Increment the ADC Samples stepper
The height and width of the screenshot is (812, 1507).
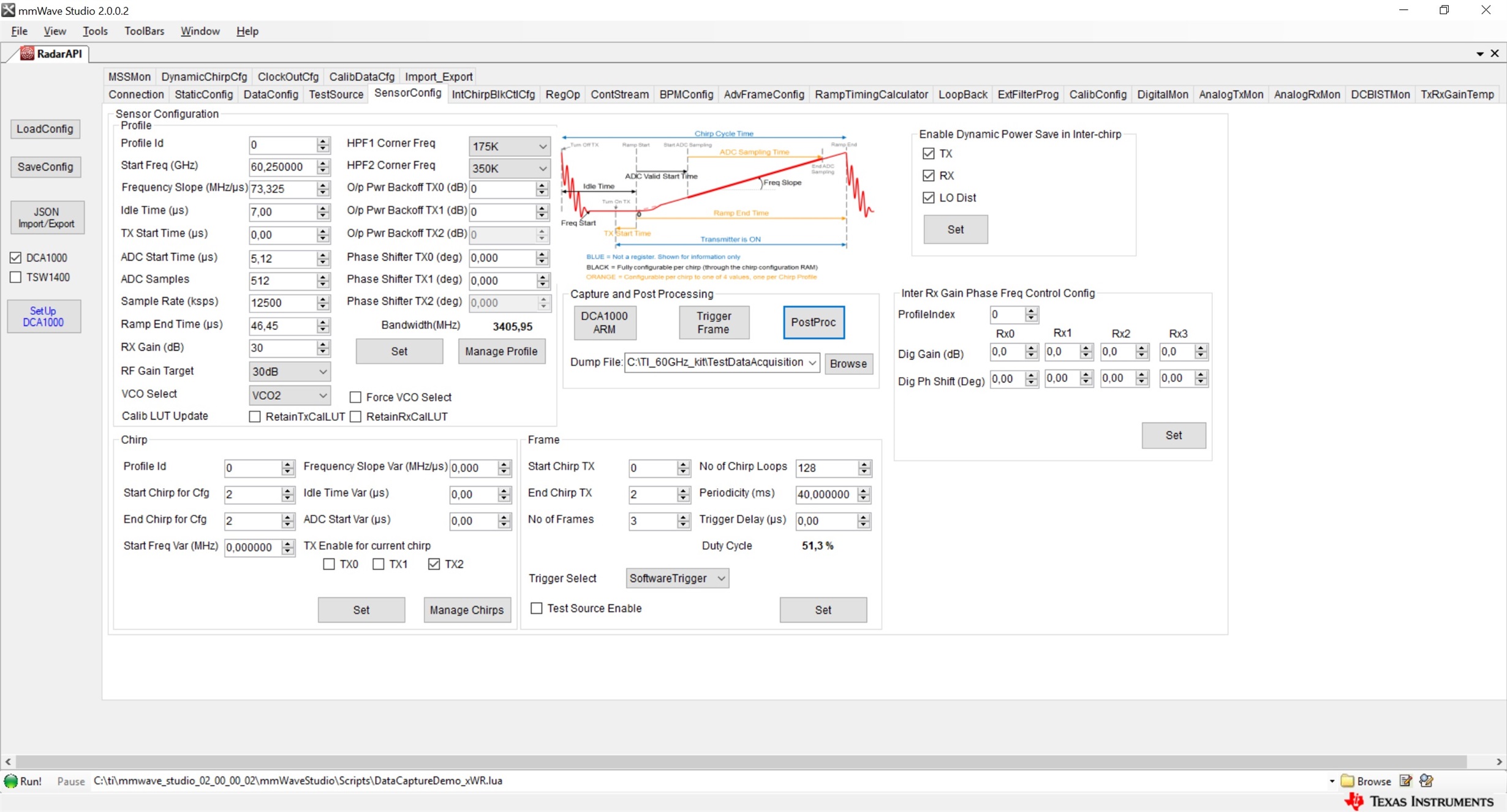(x=323, y=277)
